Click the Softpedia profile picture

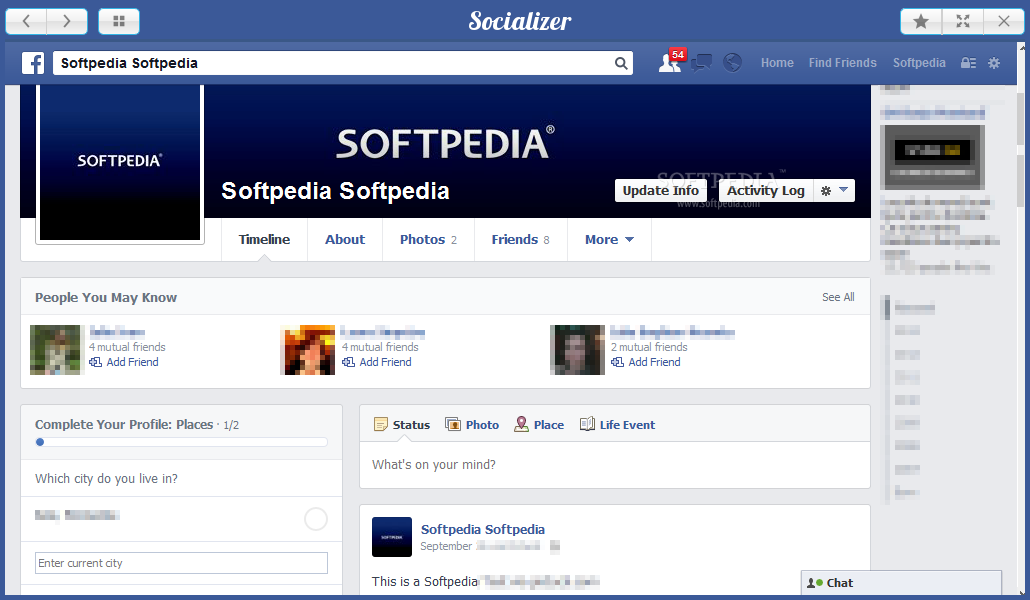[120, 164]
